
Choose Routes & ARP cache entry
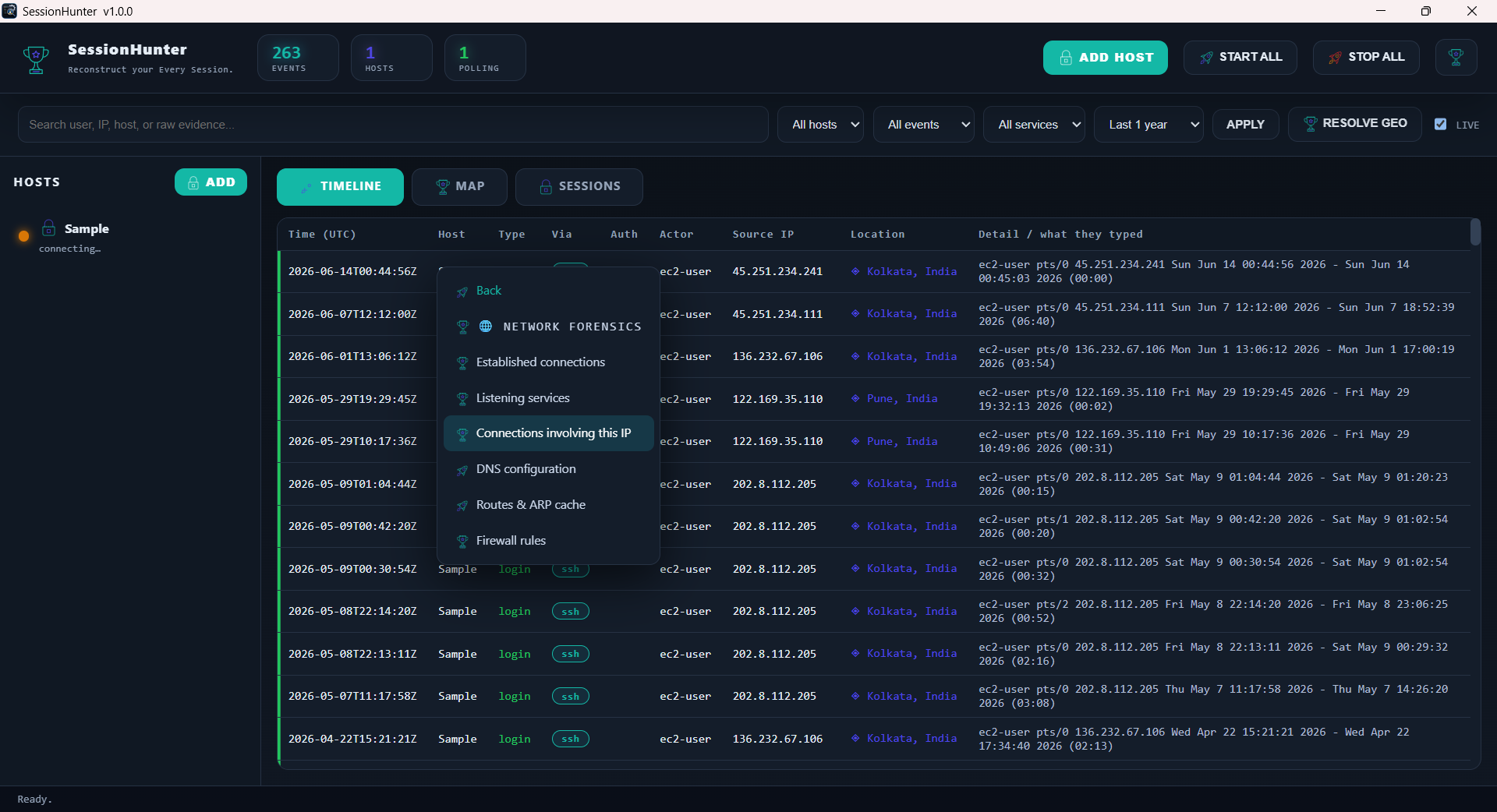(548, 505)
